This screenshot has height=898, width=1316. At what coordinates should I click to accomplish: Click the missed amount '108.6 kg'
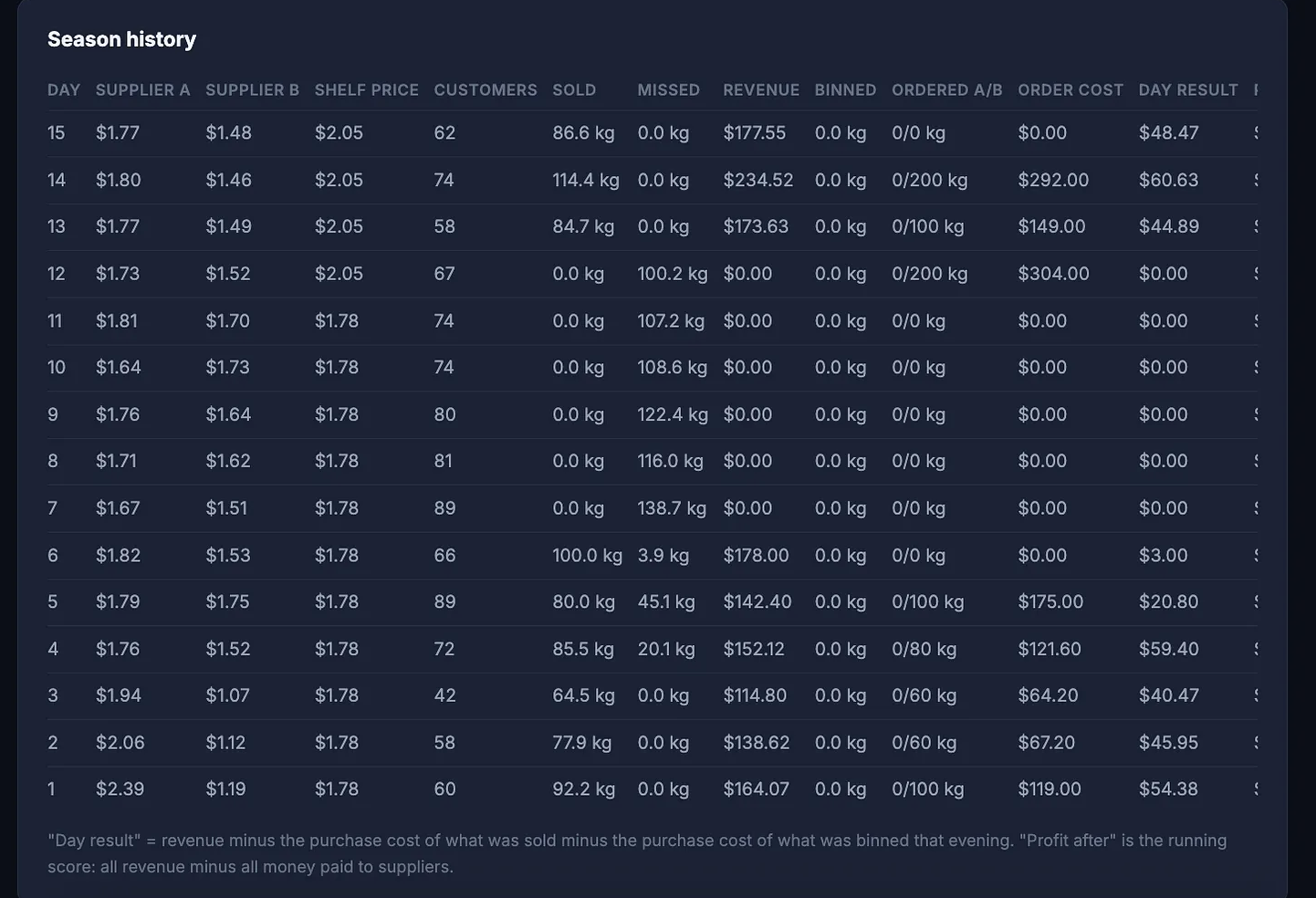point(673,368)
